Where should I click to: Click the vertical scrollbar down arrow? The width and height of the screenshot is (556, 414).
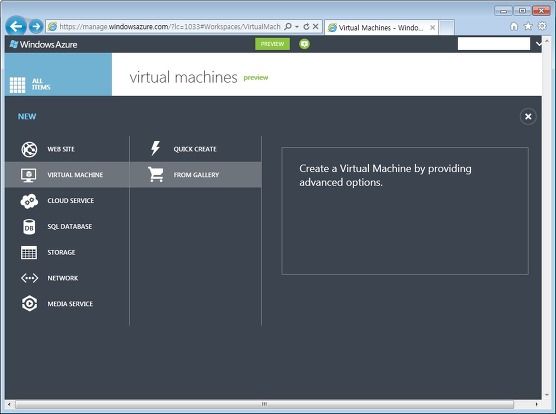coord(547,395)
